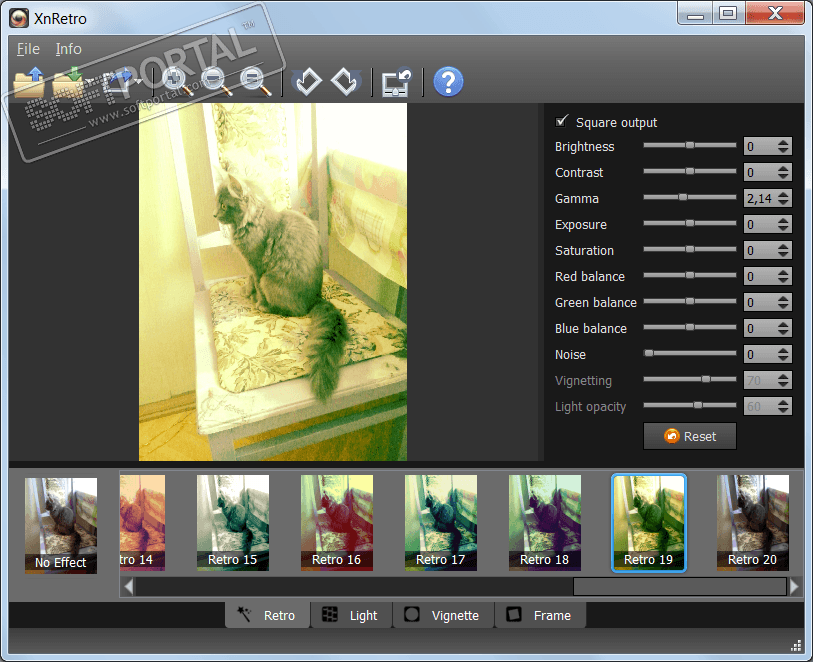Click the Blue balance spinner arrows
The height and width of the screenshot is (662, 813).
click(783, 328)
